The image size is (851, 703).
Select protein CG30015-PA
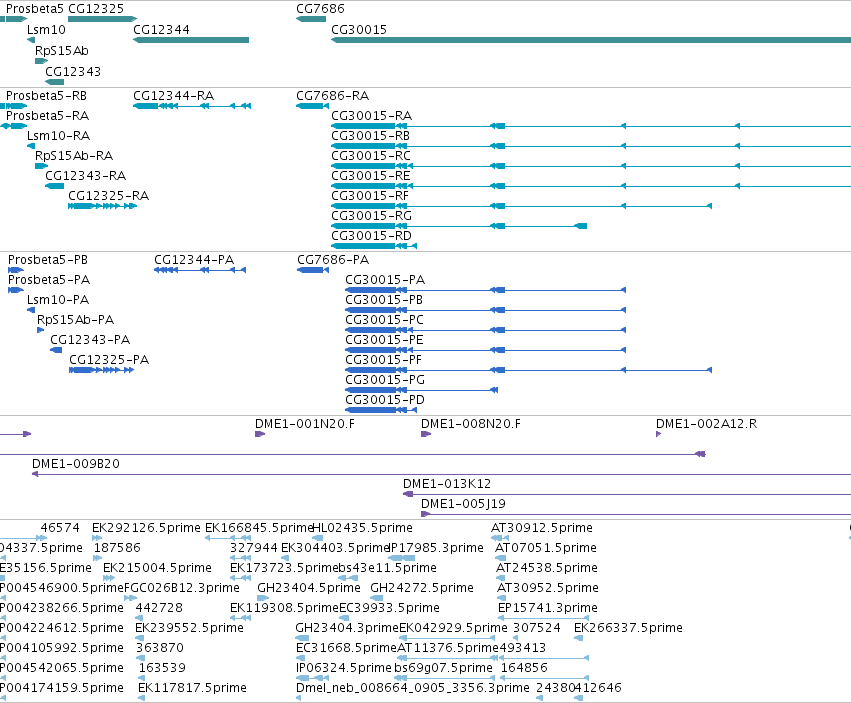tap(385, 280)
